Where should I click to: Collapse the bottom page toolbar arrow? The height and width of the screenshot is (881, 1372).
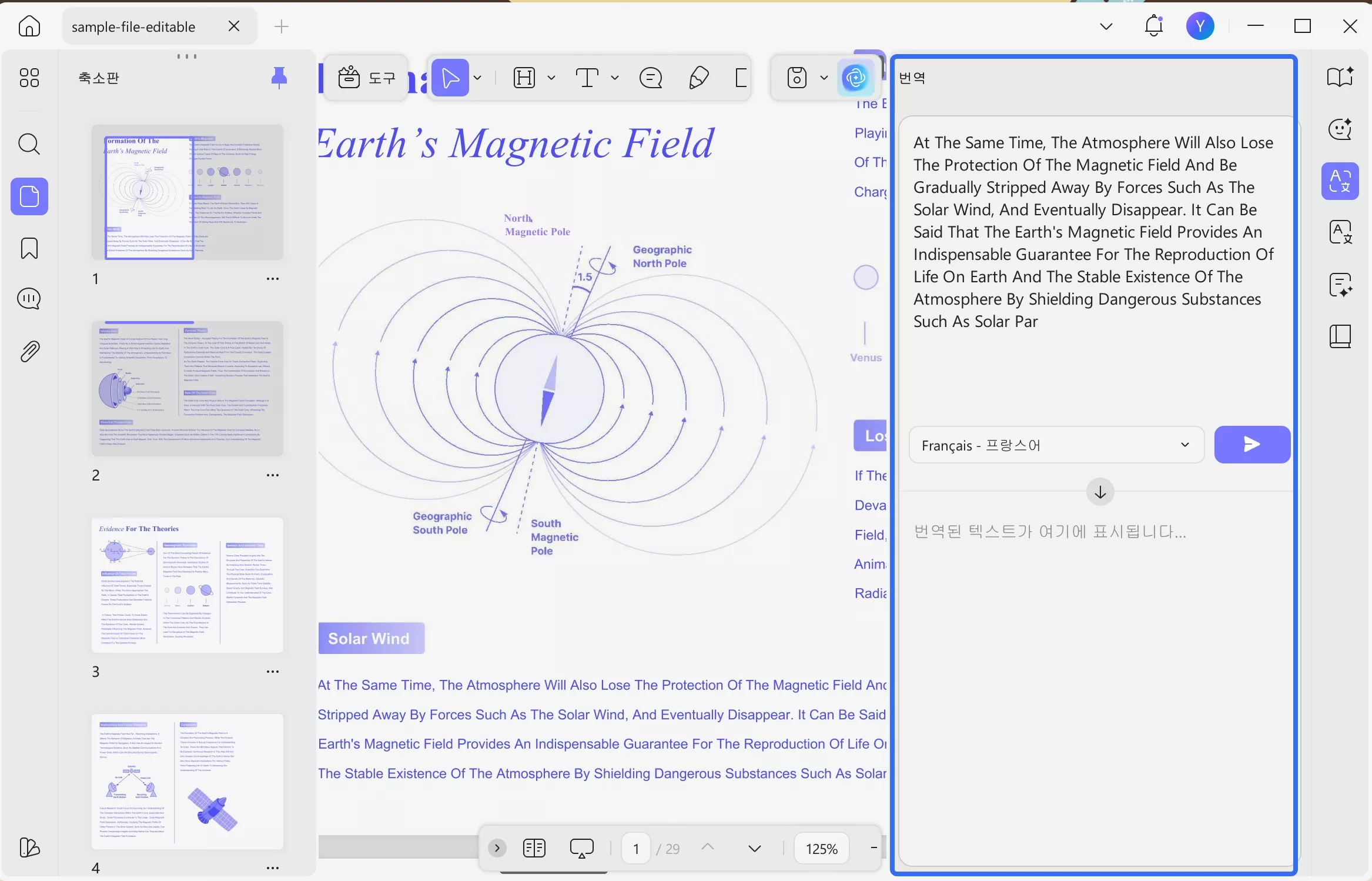coord(497,848)
